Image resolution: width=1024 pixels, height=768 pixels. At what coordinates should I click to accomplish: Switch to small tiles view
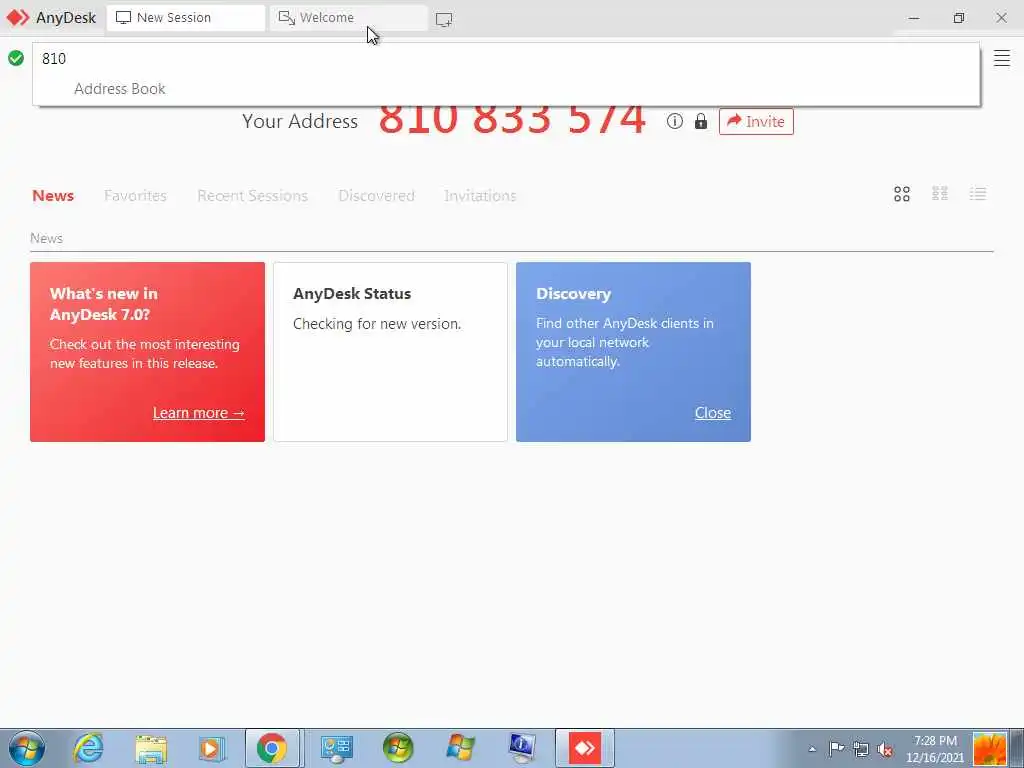click(x=940, y=193)
